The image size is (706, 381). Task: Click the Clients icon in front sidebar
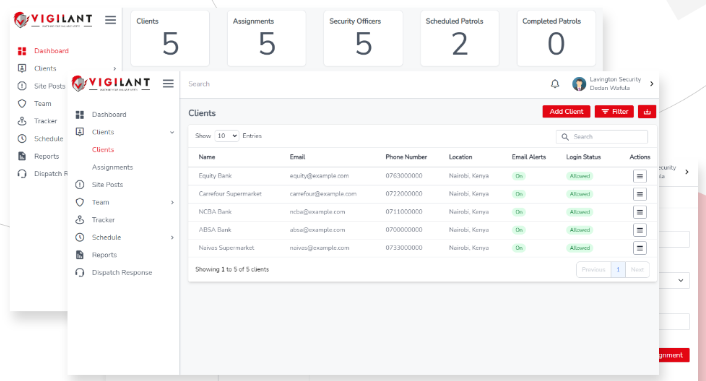pos(80,132)
